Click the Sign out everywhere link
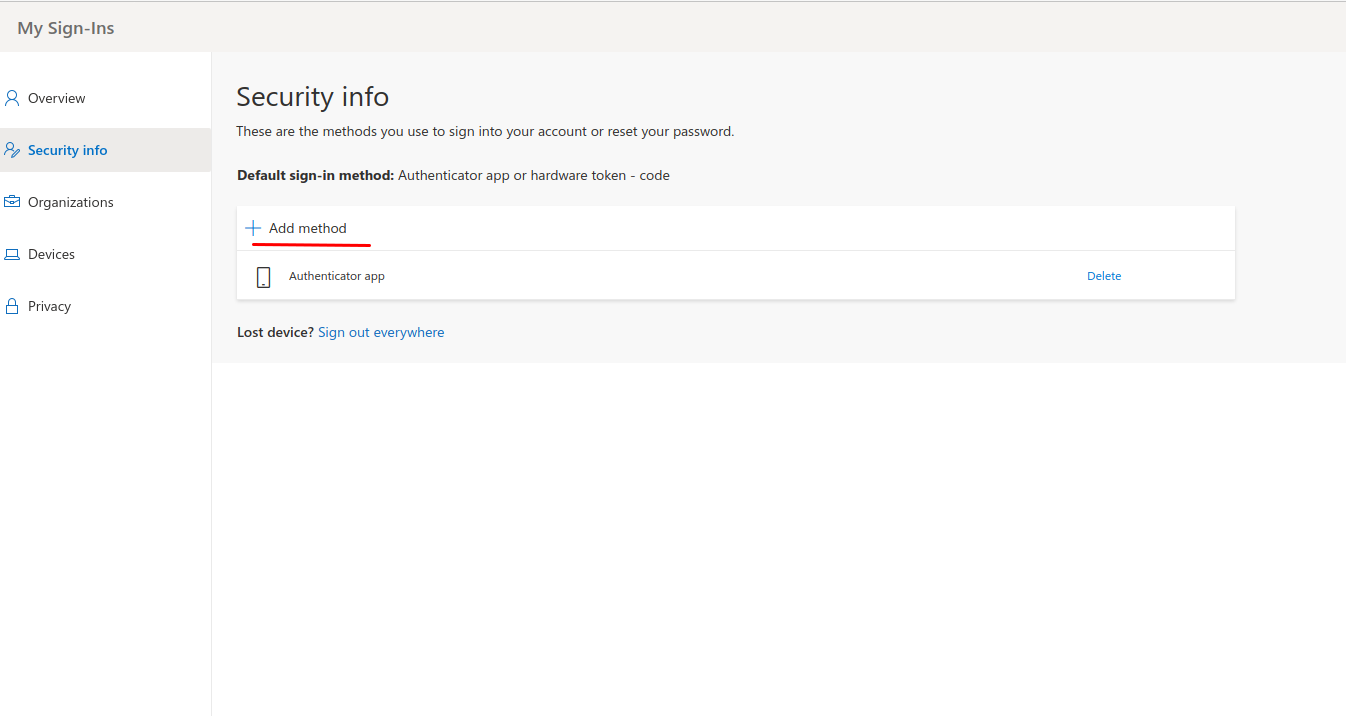 pos(381,332)
